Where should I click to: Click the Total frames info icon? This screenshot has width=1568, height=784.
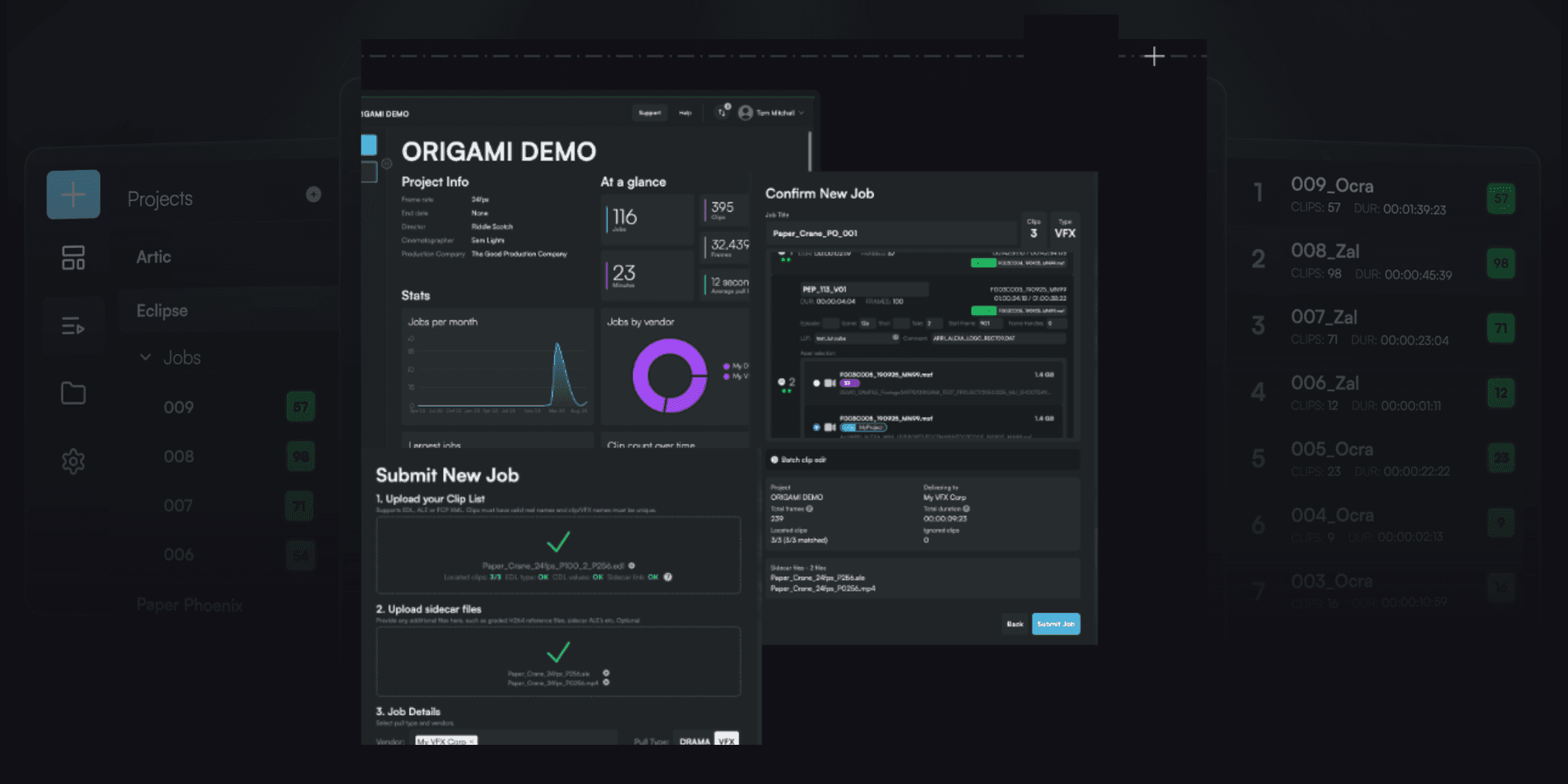pyautogui.click(x=810, y=509)
